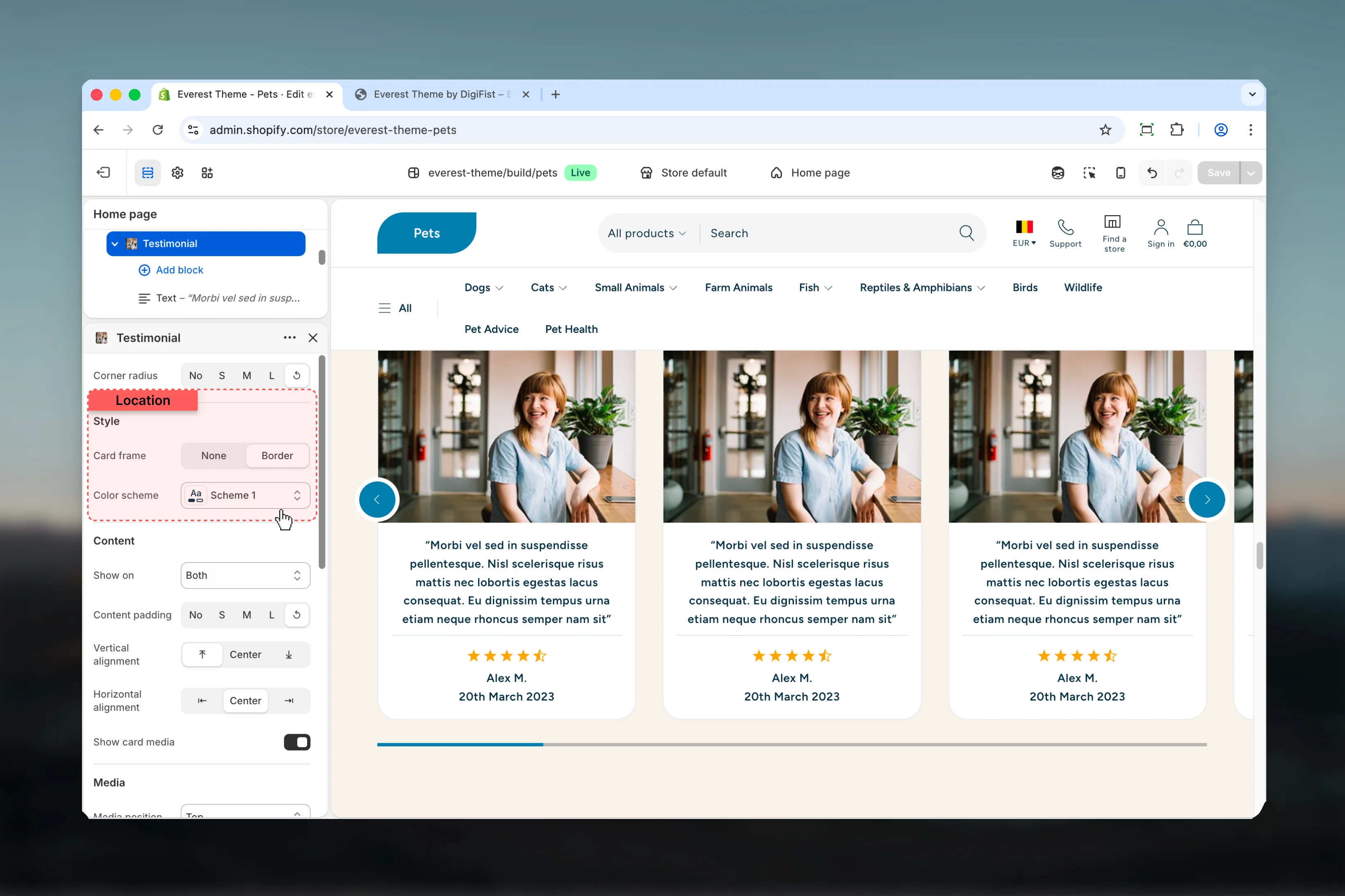Reset the Corner radius setting

coord(296,375)
